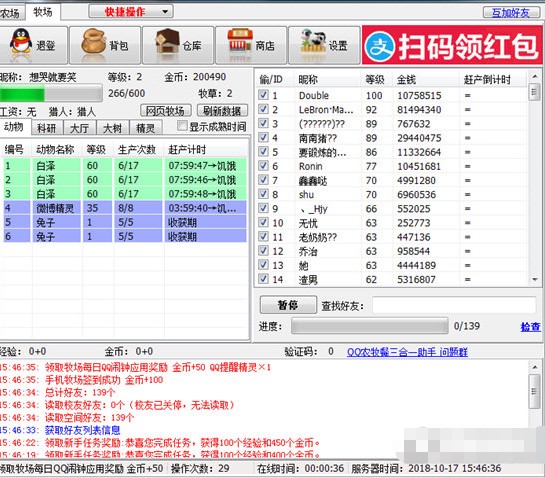Select animal row 5 兔子
The width and height of the screenshot is (545, 478).
click(125, 222)
